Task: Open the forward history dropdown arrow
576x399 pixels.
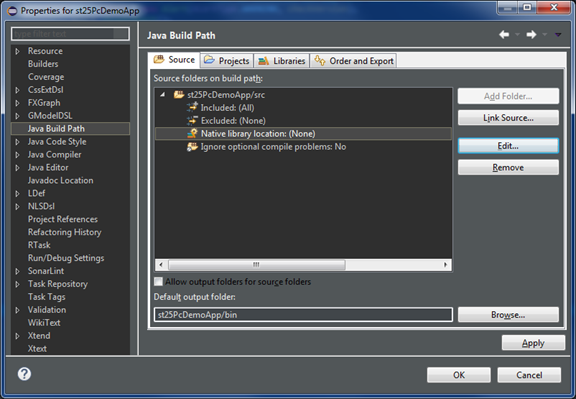Action: (x=545, y=35)
